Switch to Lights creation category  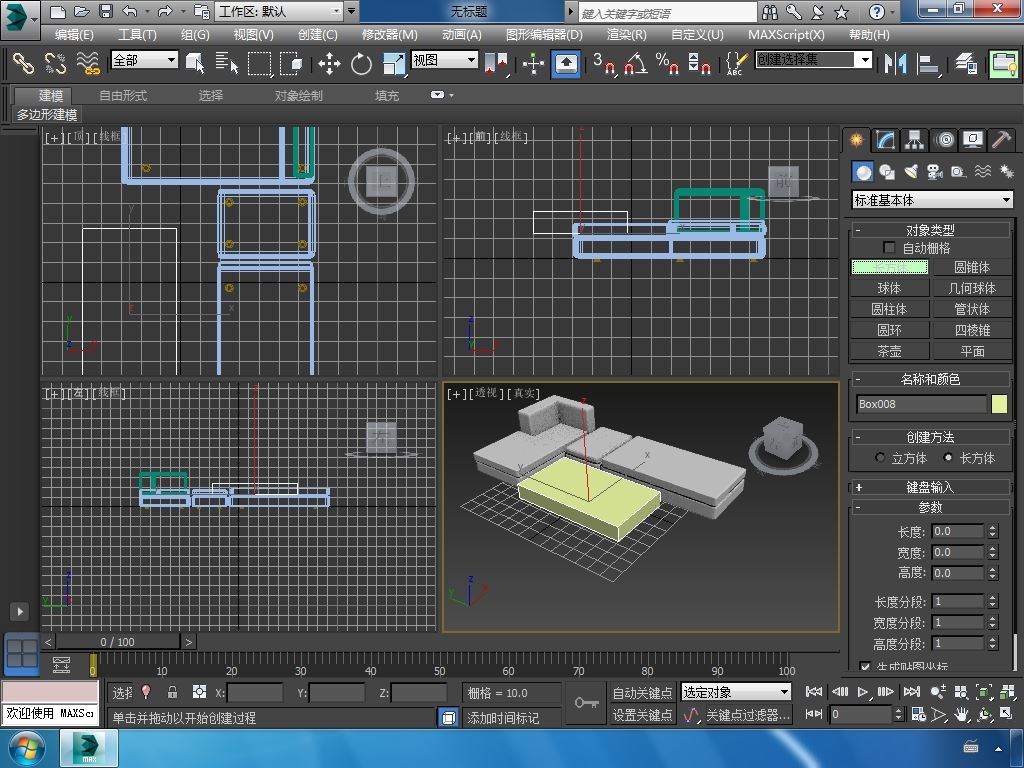(910, 172)
